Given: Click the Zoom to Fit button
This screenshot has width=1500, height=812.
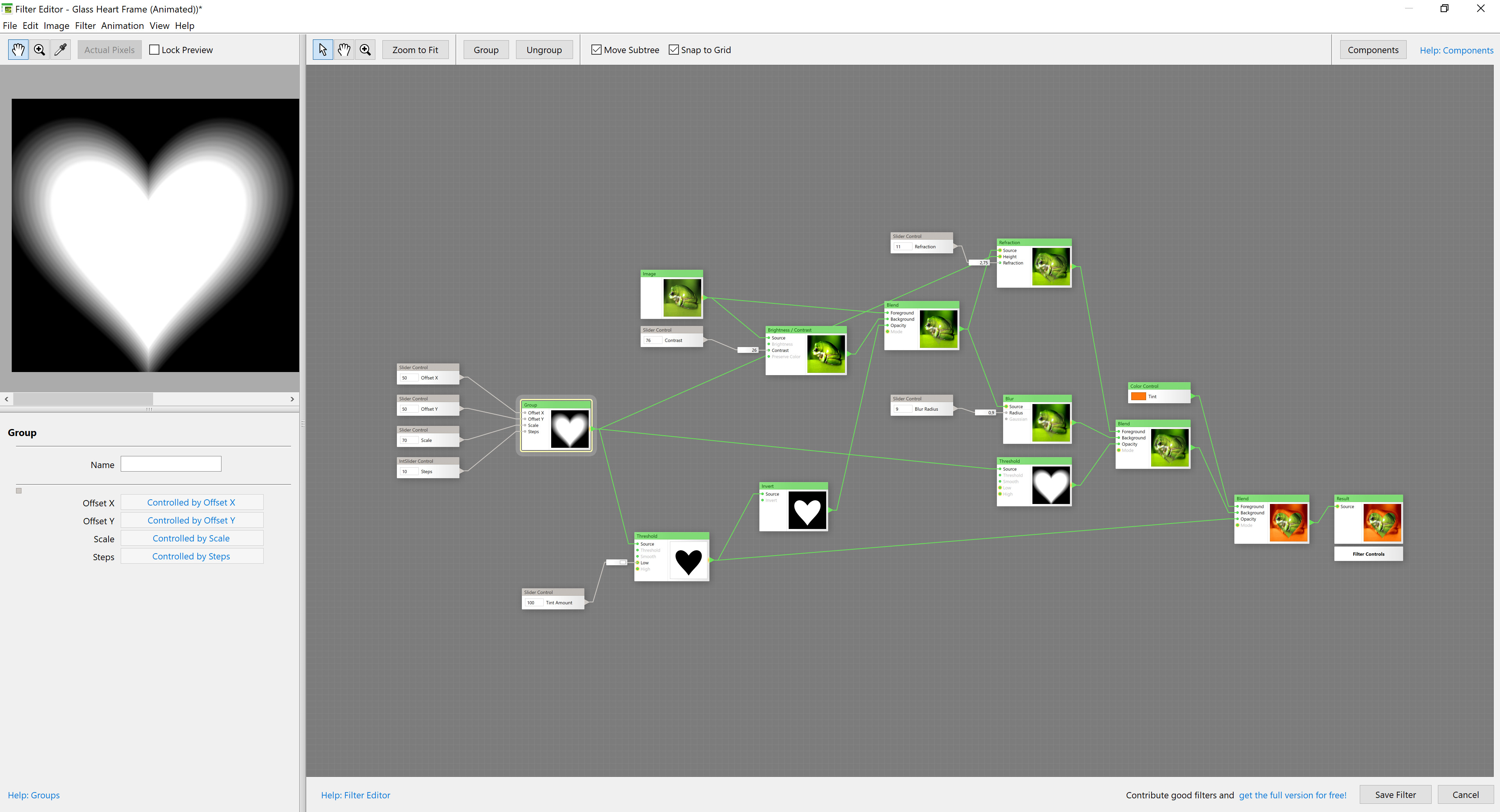Looking at the screenshot, I should click(415, 50).
